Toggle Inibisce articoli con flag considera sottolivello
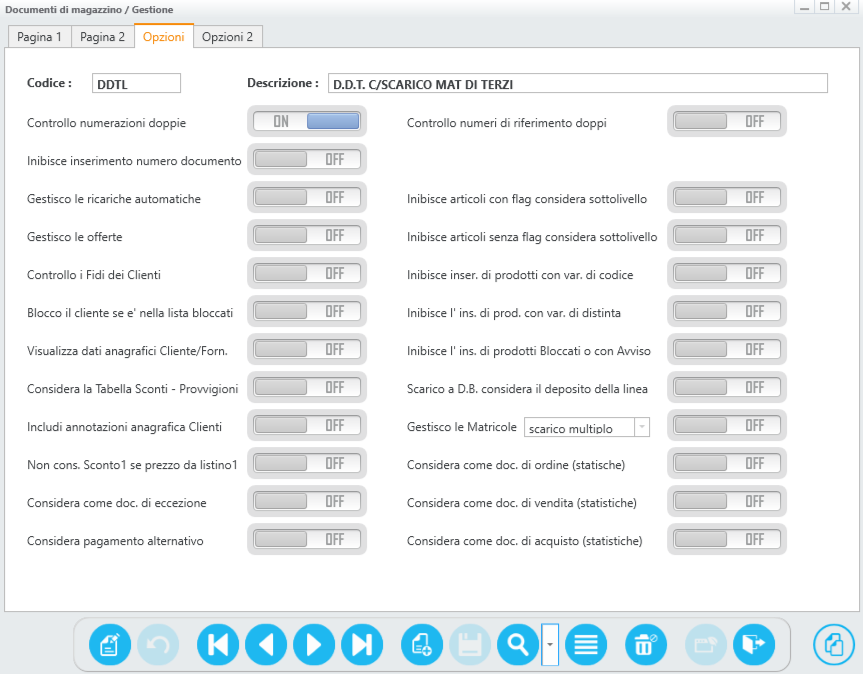 727,198
